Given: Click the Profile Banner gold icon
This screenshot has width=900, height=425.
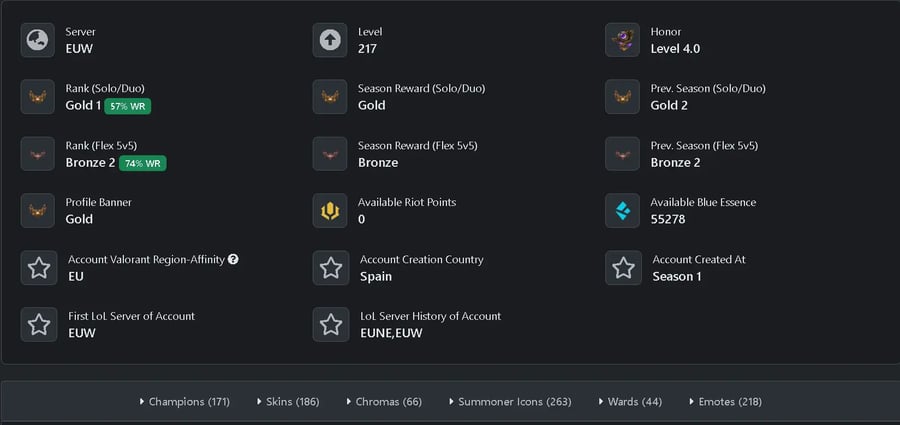Looking at the screenshot, I should (x=38, y=210).
